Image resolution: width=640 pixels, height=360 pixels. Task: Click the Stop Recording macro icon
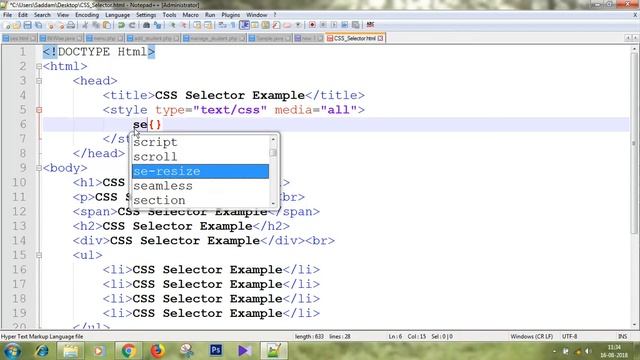click(x=323, y=25)
